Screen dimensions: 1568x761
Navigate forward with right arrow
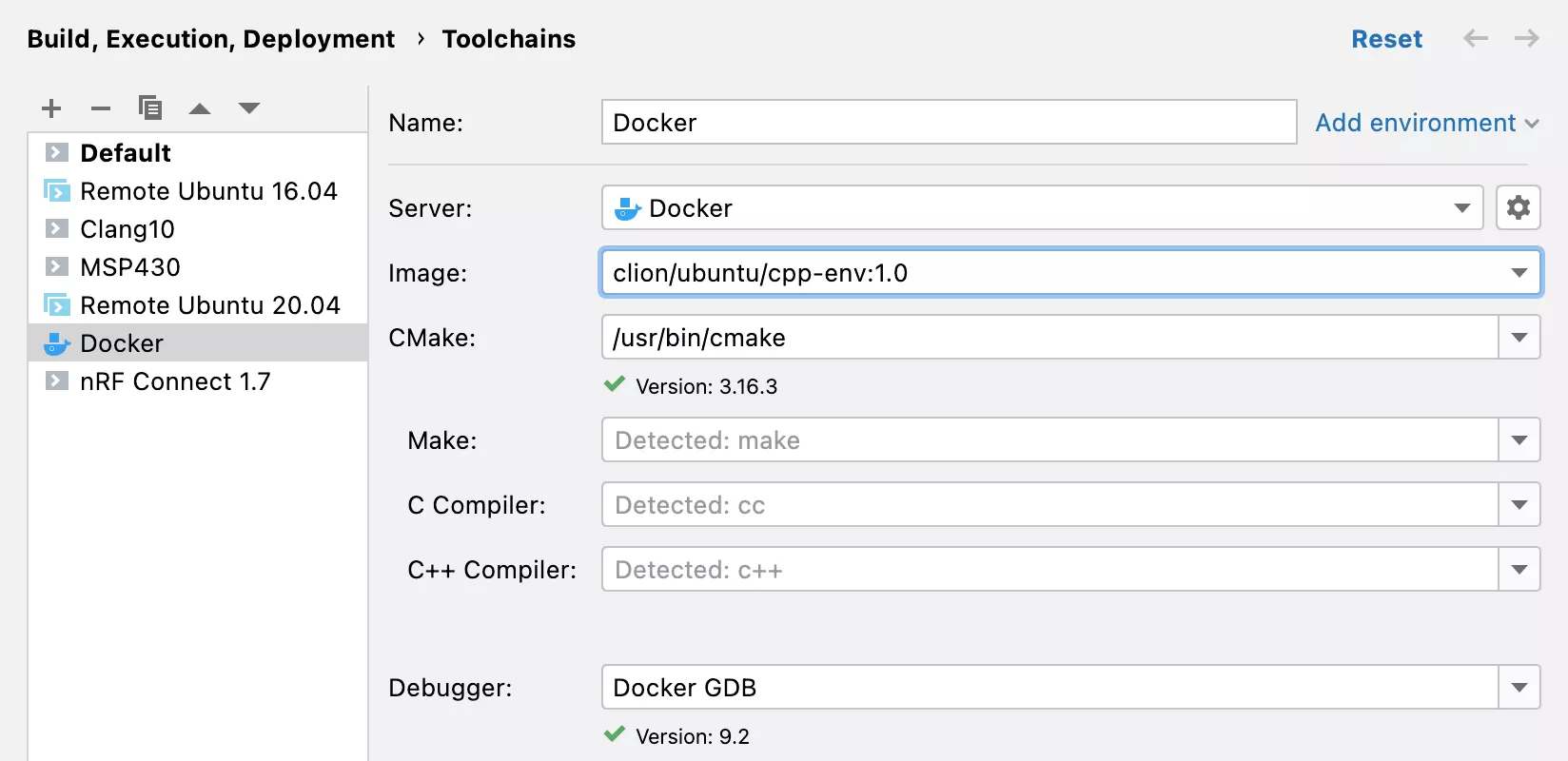[x=1527, y=39]
